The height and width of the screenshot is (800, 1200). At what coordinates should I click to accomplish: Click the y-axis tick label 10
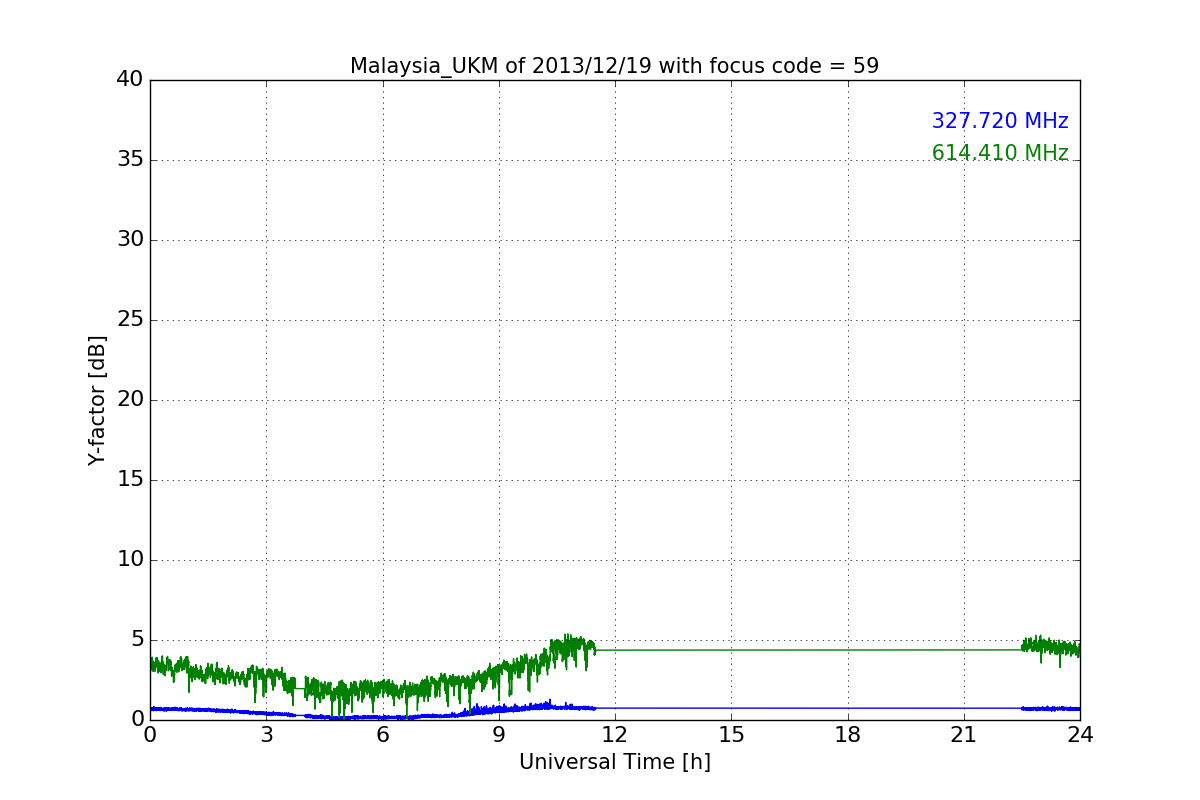pos(130,560)
